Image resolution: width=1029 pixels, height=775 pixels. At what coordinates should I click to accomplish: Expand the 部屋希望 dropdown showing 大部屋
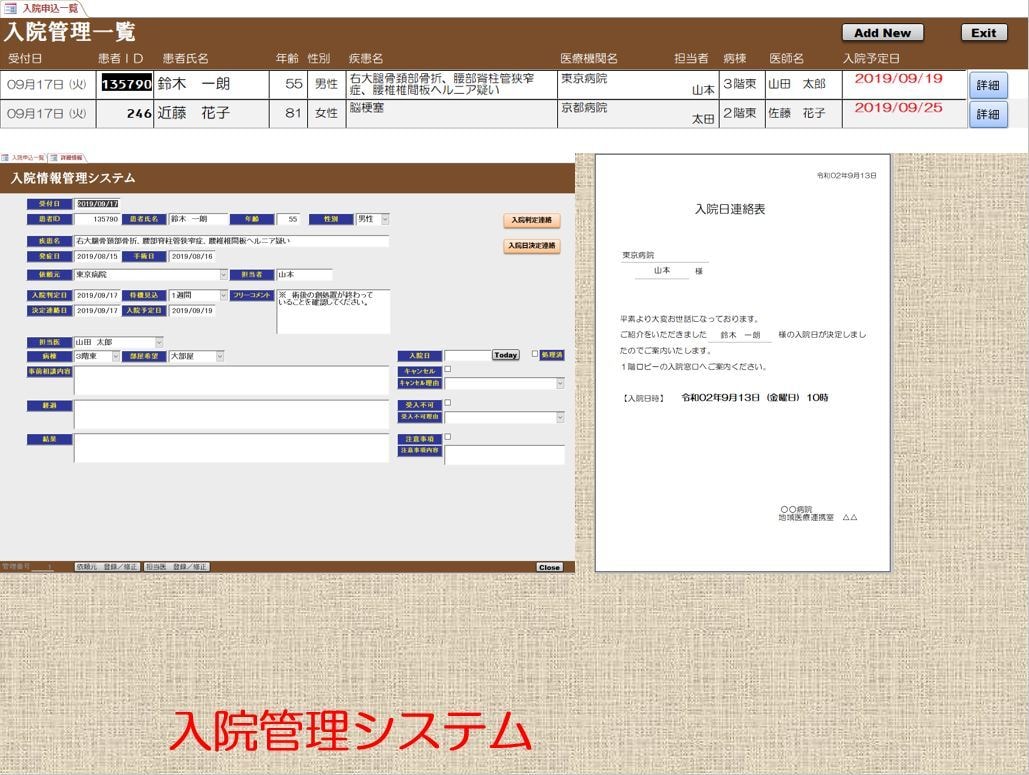220,356
